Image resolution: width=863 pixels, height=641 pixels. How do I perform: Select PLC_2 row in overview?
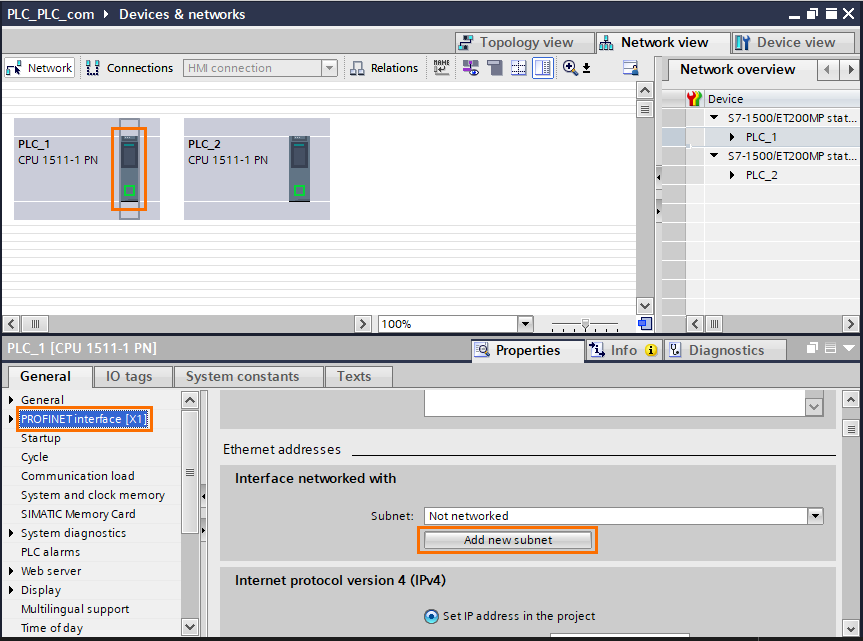[761, 175]
